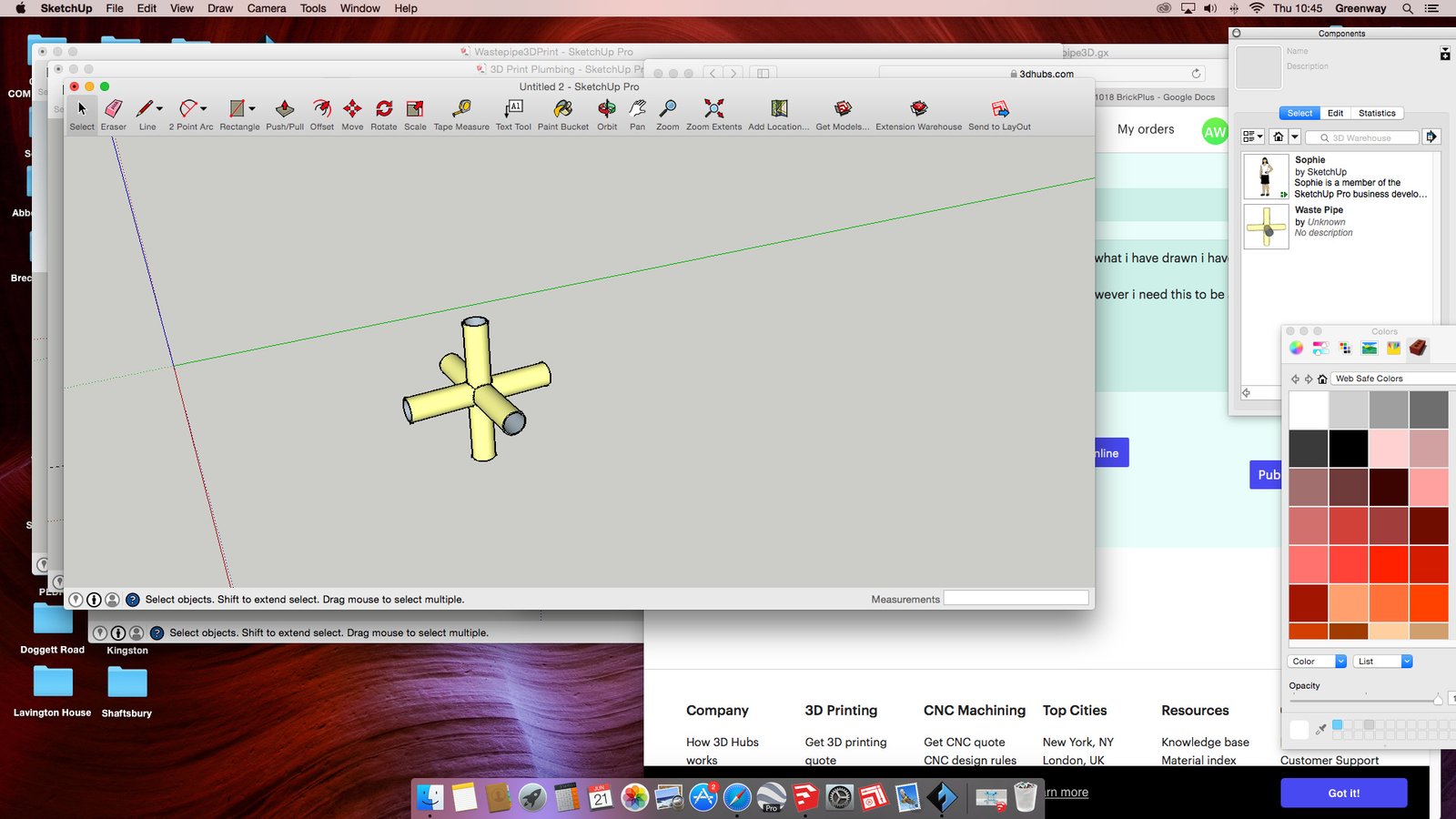The image size is (1456, 819).
Task: Switch to color wheel picker
Action: tap(1296, 349)
